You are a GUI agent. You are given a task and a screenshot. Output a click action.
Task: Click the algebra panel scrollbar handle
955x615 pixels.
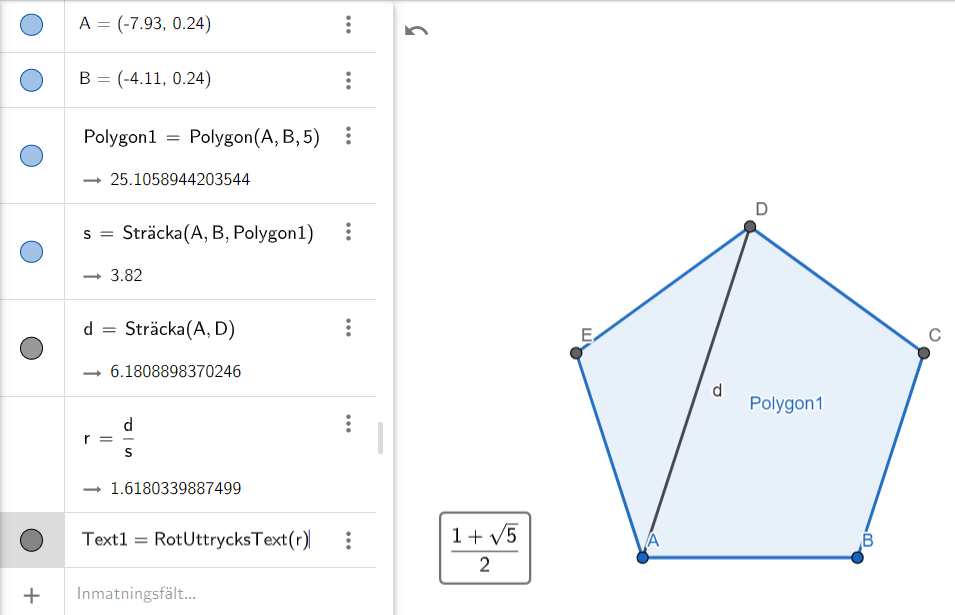(x=380, y=438)
